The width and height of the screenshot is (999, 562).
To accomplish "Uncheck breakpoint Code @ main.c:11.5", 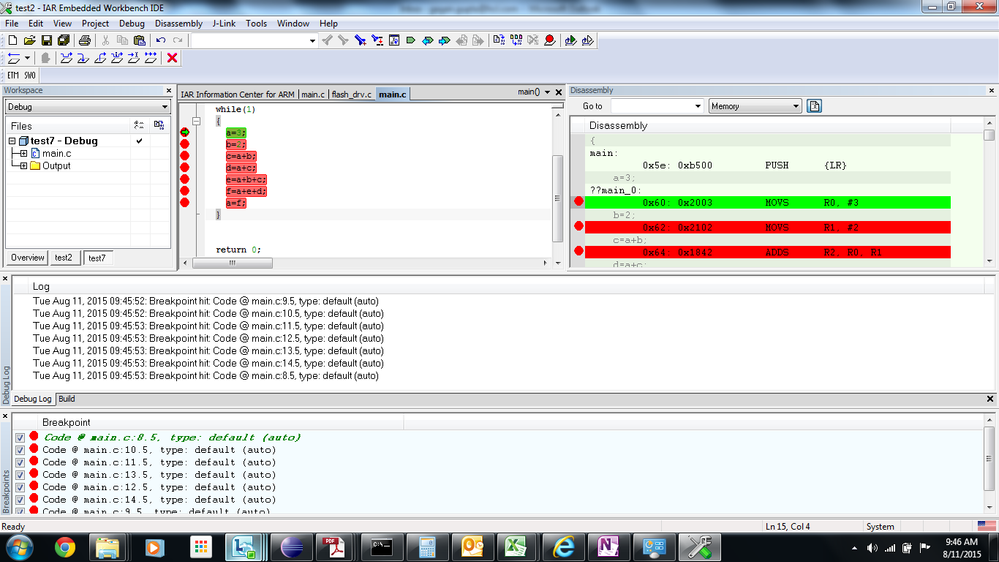I will point(20,463).
